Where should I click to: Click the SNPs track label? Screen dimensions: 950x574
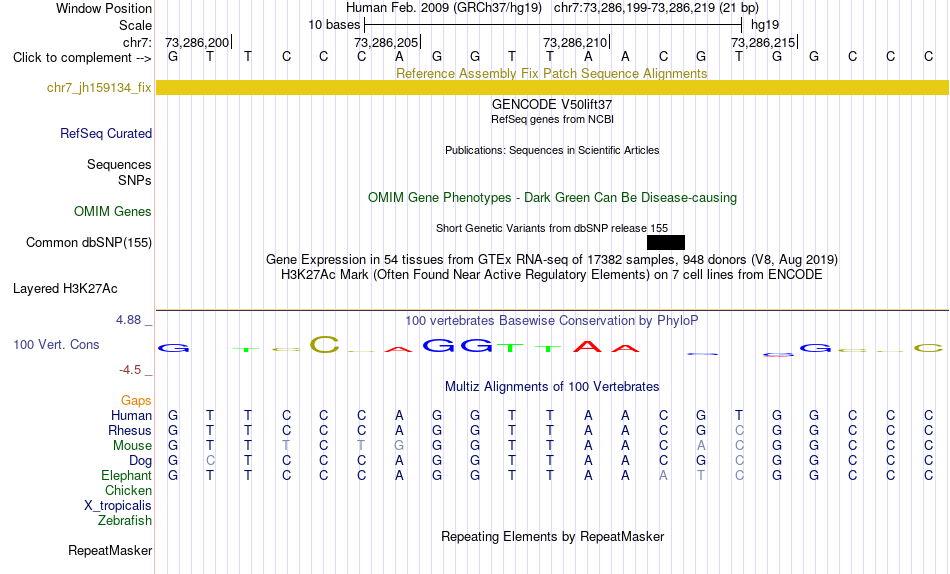click(x=135, y=181)
